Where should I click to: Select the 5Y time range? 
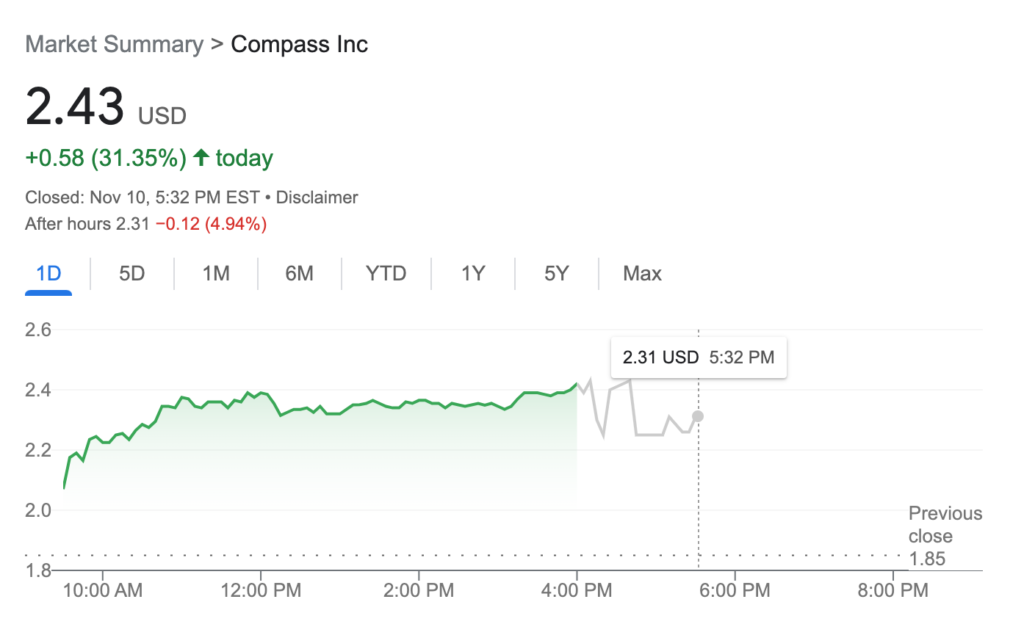coord(556,273)
